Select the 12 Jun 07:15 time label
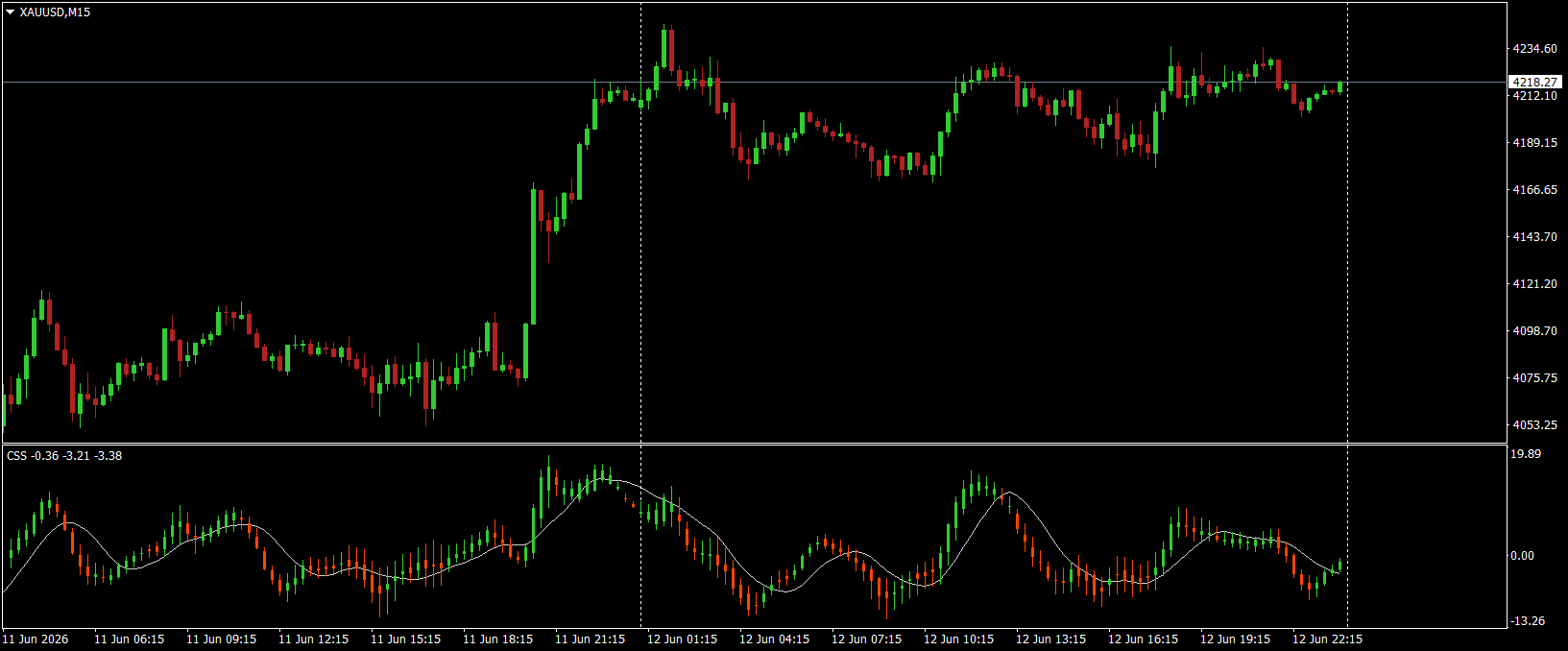 point(866,639)
